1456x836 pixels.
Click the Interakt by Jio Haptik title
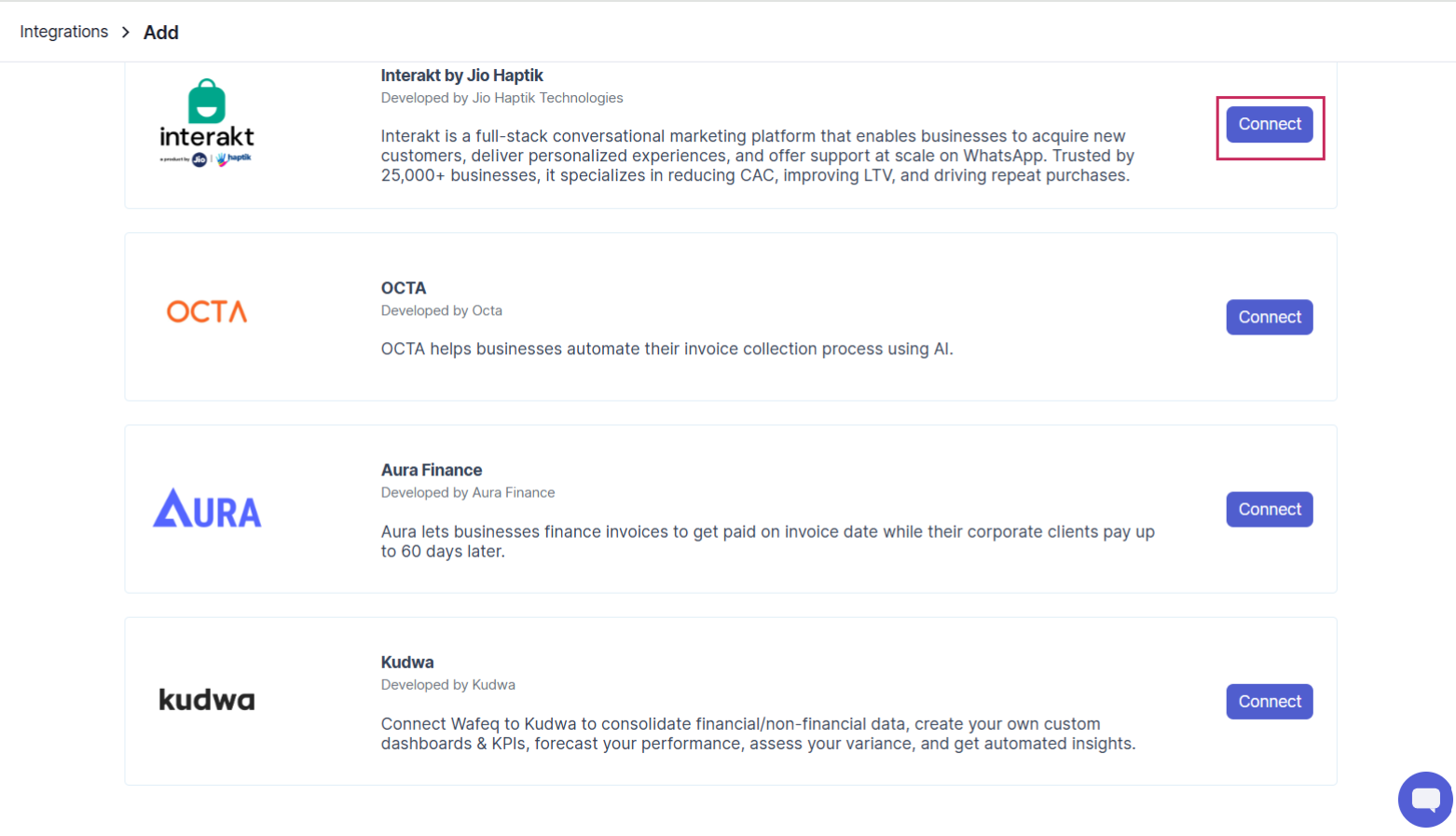(462, 75)
